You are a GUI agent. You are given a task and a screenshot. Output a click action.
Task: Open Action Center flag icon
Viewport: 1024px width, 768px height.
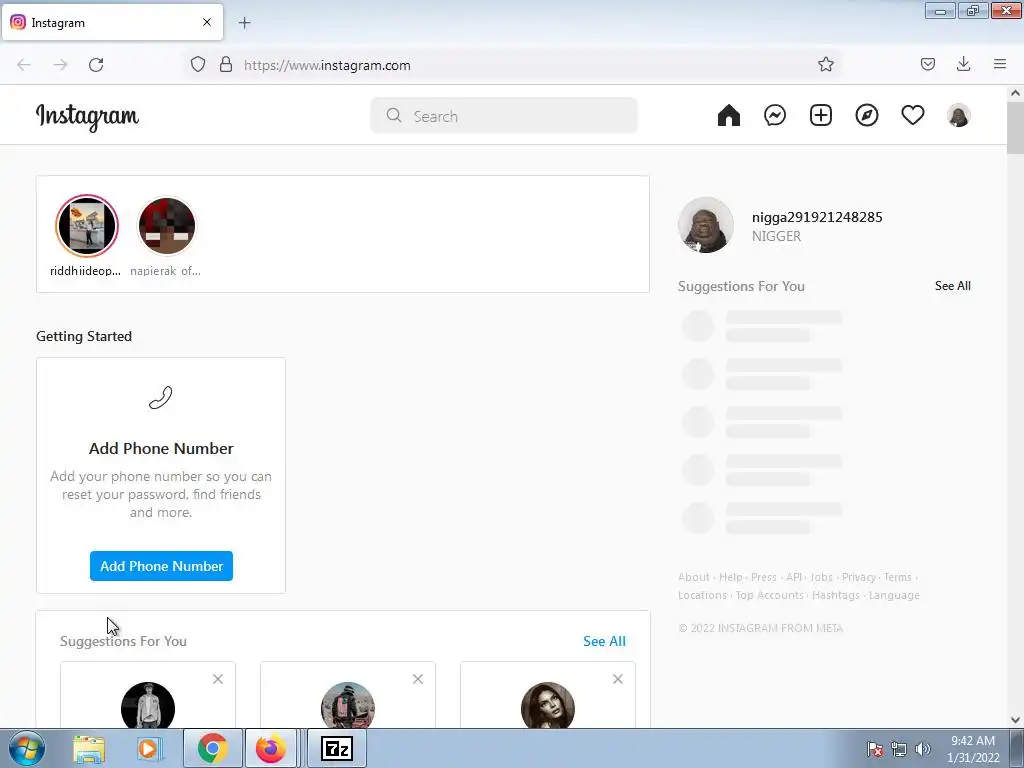[874, 749]
